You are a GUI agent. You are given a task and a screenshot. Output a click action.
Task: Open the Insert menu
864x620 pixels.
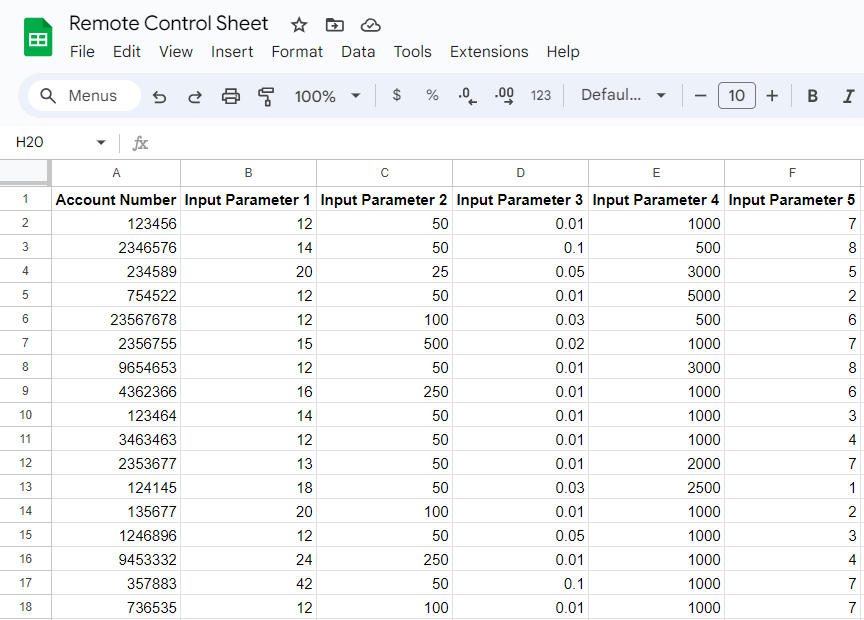232,52
